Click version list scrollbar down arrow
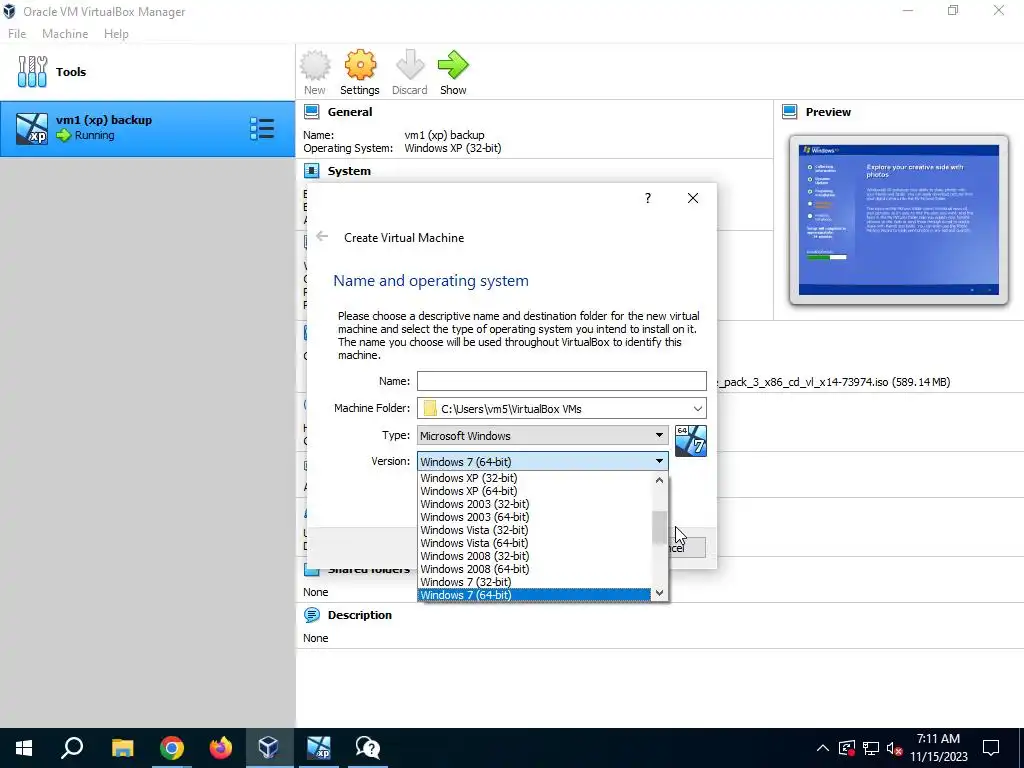This screenshot has height=768, width=1024. [660, 593]
